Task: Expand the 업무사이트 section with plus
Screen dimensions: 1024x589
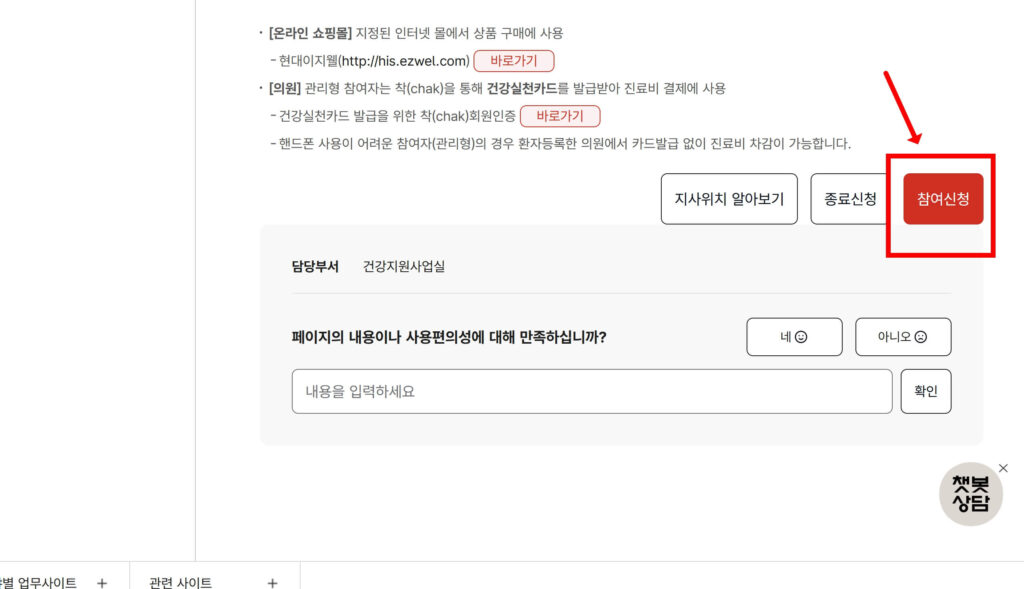Action: pos(100,582)
